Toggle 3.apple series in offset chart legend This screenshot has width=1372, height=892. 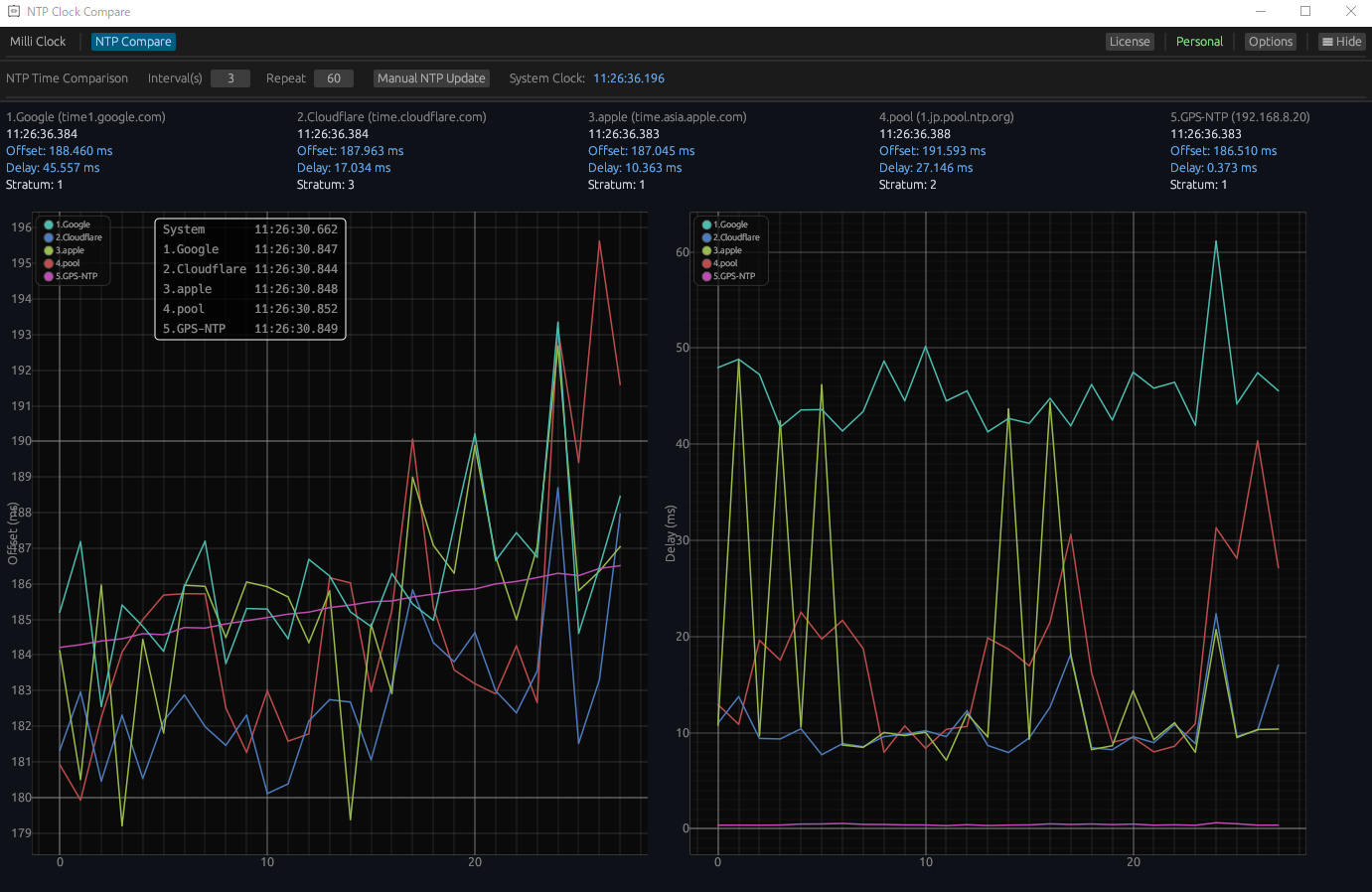pos(70,250)
